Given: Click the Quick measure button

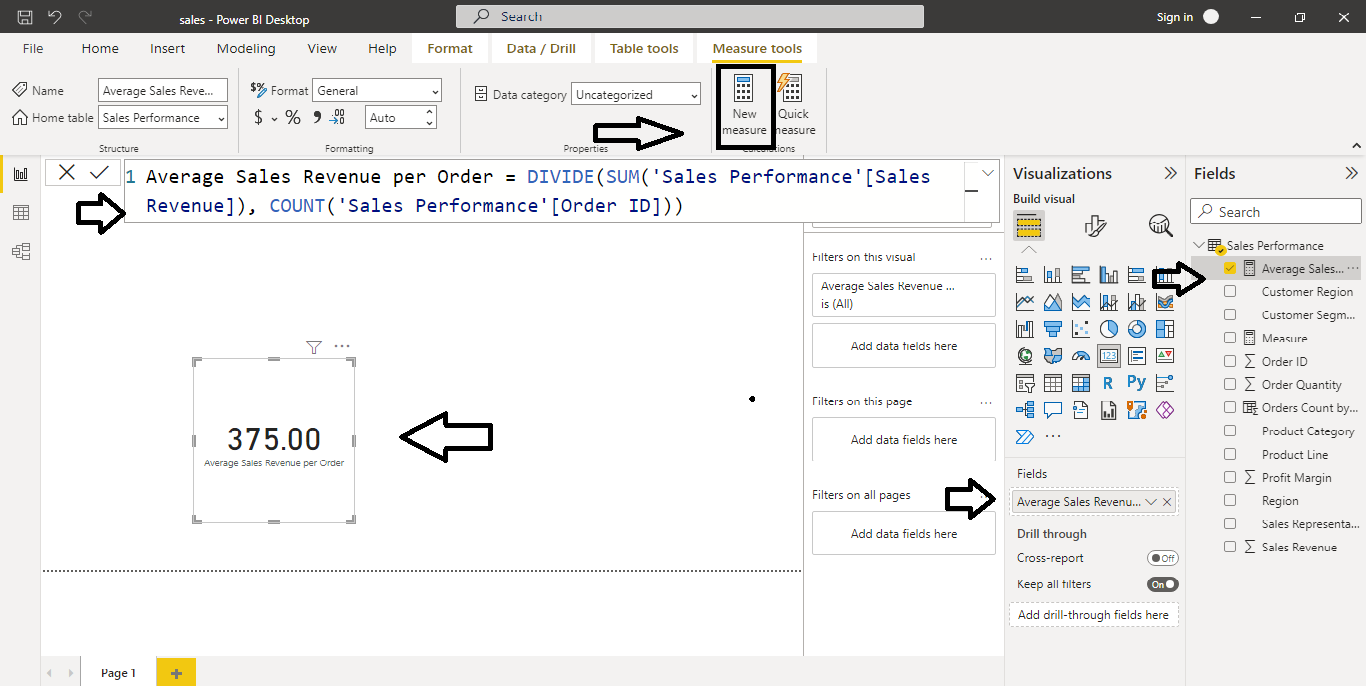Looking at the screenshot, I should 795,105.
